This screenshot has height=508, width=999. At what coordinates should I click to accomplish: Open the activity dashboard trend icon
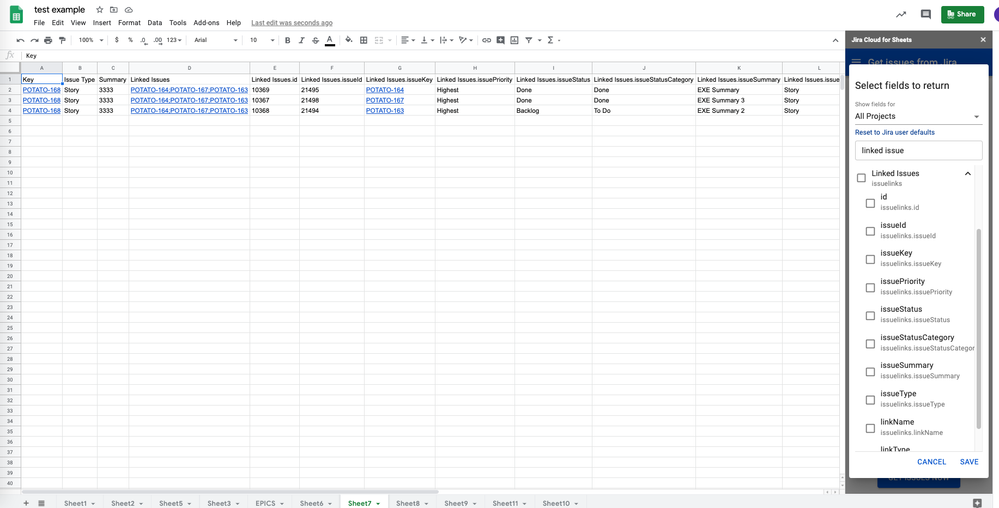pos(901,14)
